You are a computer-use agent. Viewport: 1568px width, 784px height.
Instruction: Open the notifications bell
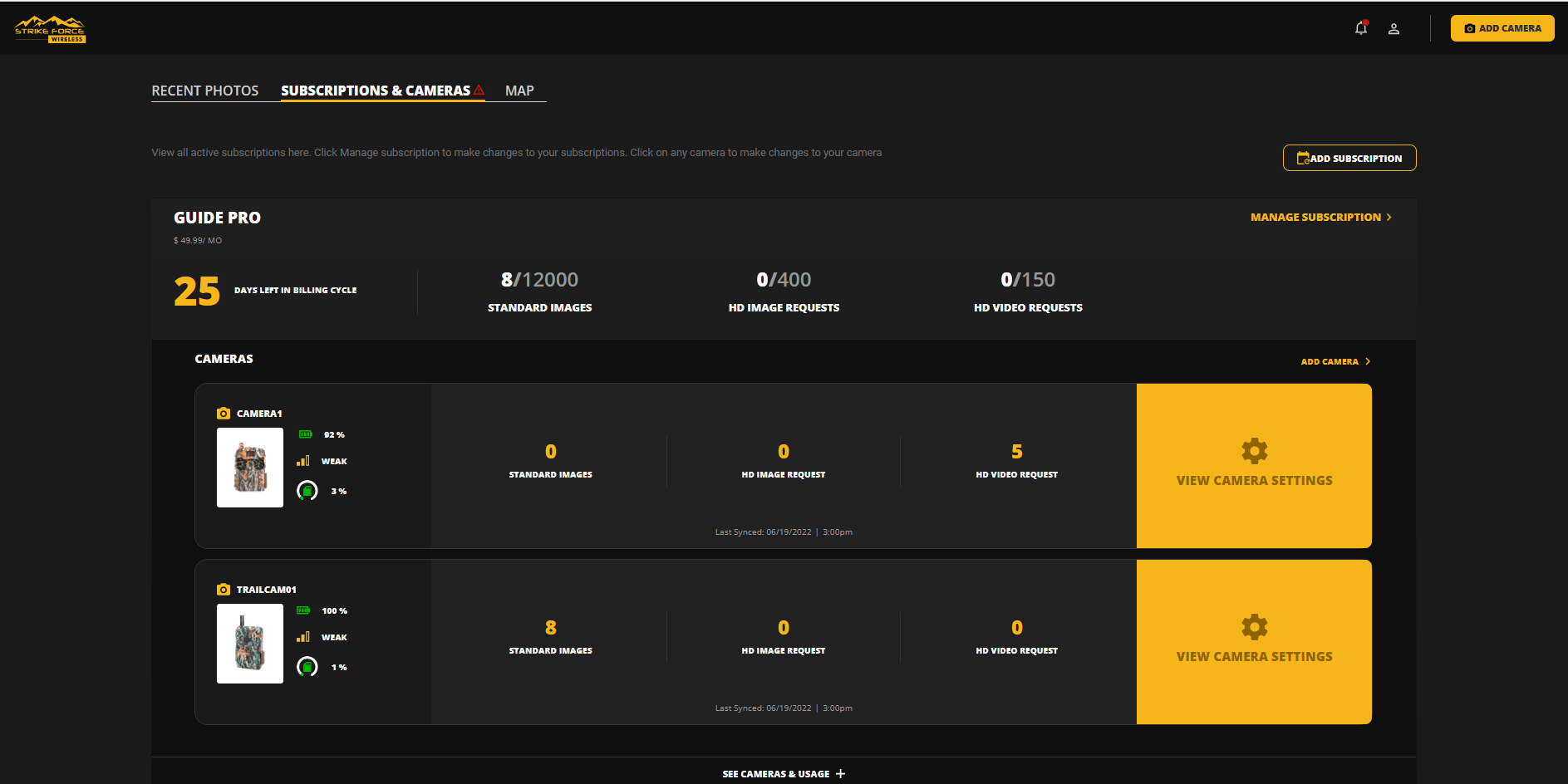click(1360, 28)
